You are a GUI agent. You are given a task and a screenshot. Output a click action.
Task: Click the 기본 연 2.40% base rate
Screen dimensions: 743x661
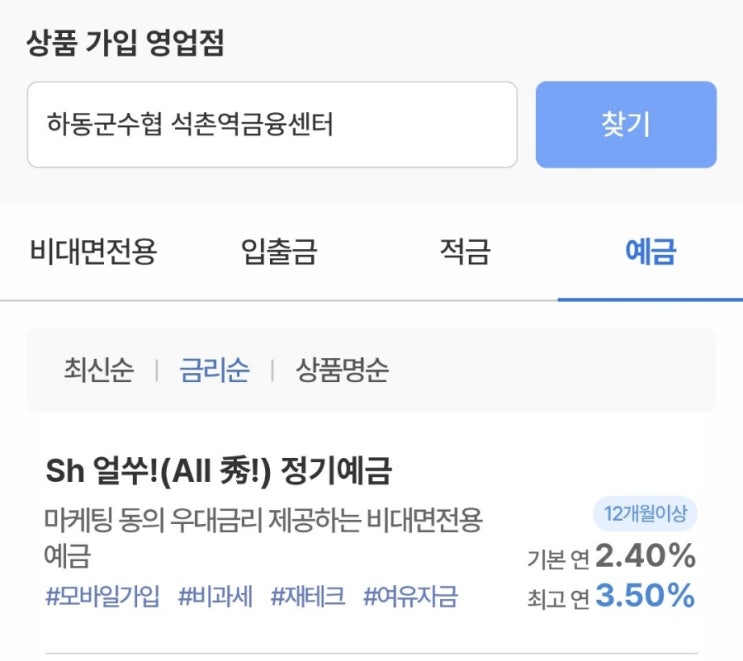point(611,556)
